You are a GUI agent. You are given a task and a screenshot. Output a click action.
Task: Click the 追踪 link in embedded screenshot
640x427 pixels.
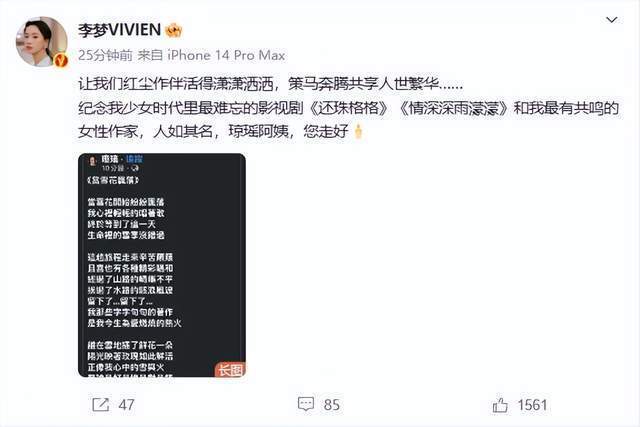pyautogui.click(x=134, y=159)
